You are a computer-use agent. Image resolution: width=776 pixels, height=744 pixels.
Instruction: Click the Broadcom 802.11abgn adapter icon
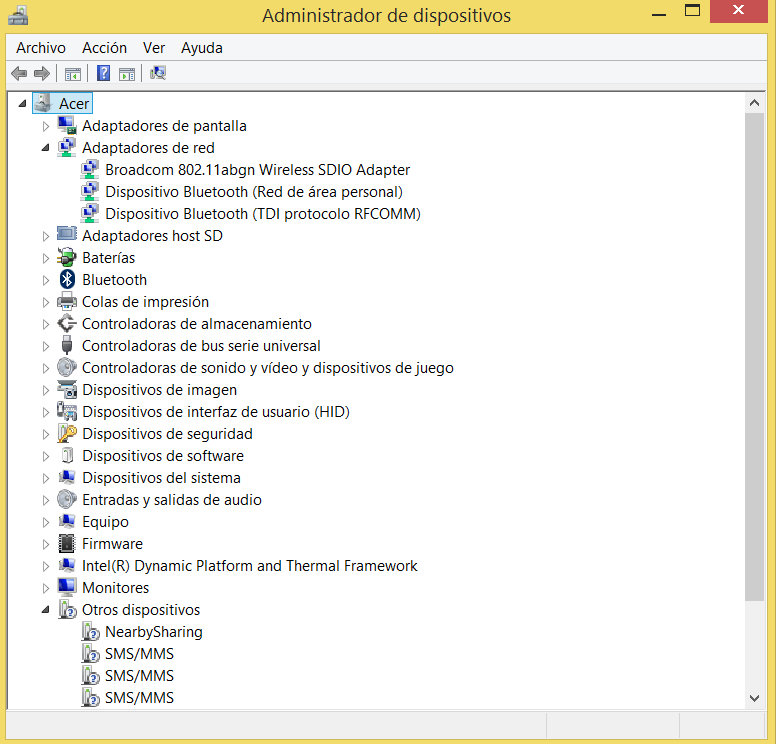[90, 169]
